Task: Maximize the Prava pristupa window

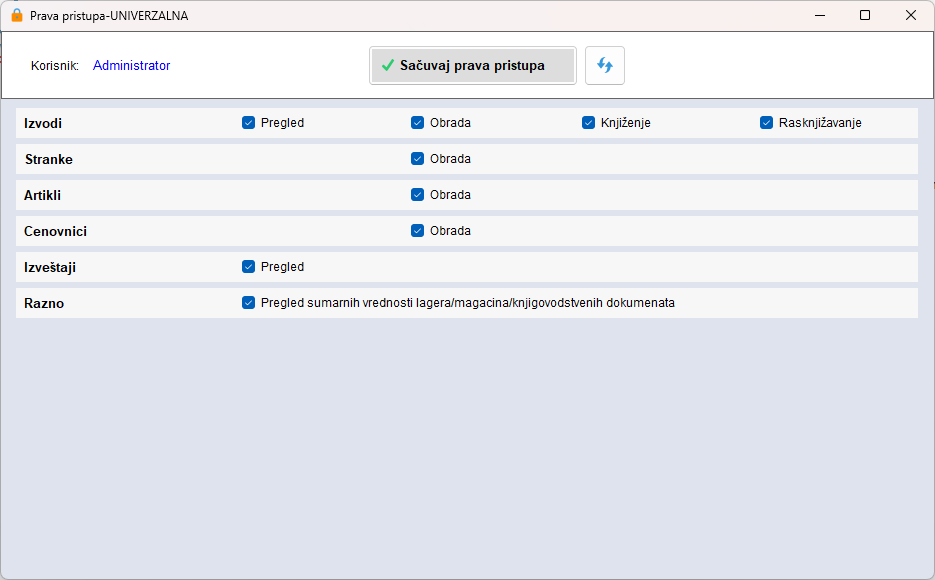Action: click(x=865, y=15)
